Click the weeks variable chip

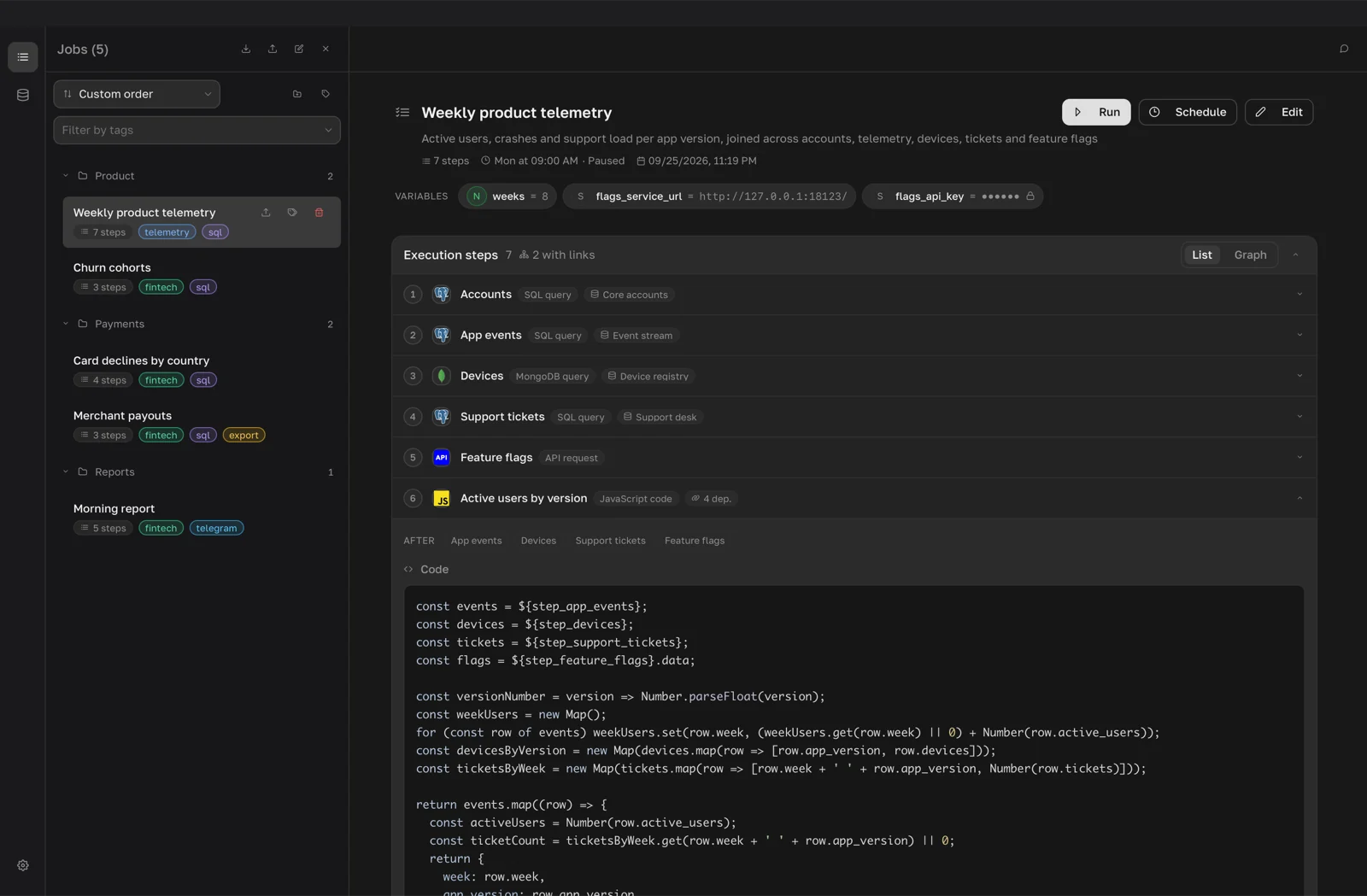click(x=507, y=196)
